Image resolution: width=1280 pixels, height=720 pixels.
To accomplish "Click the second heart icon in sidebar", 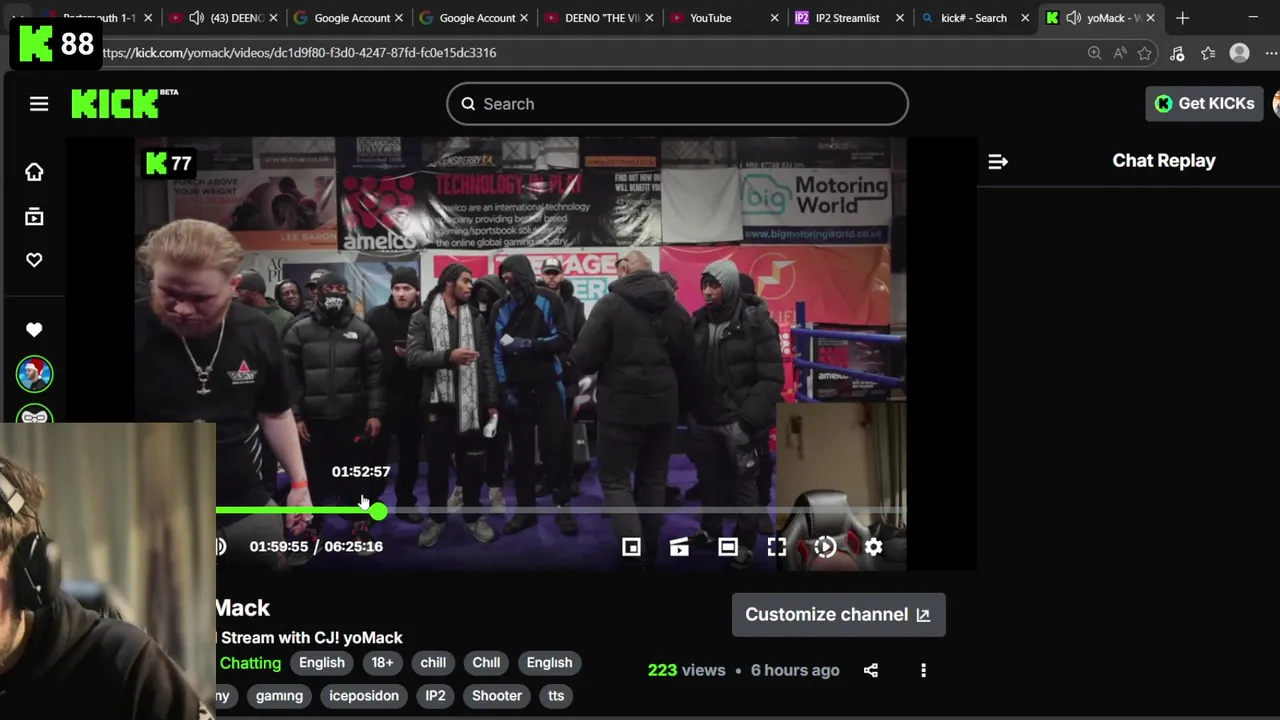I will pyautogui.click(x=34, y=330).
